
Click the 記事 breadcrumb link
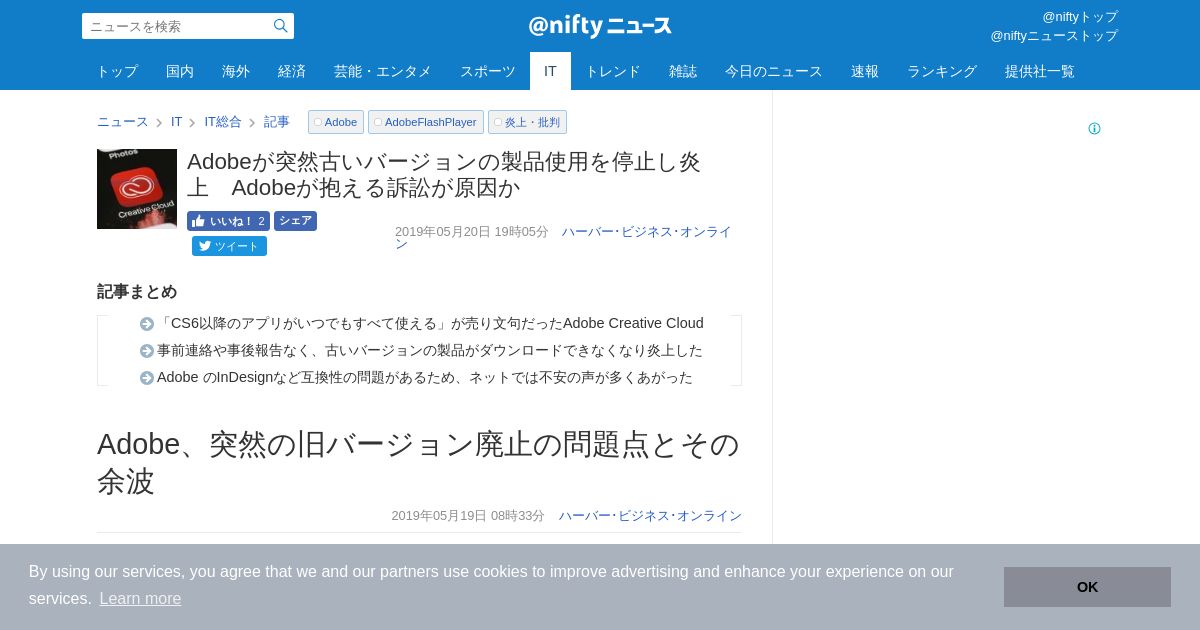pos(277,122)
